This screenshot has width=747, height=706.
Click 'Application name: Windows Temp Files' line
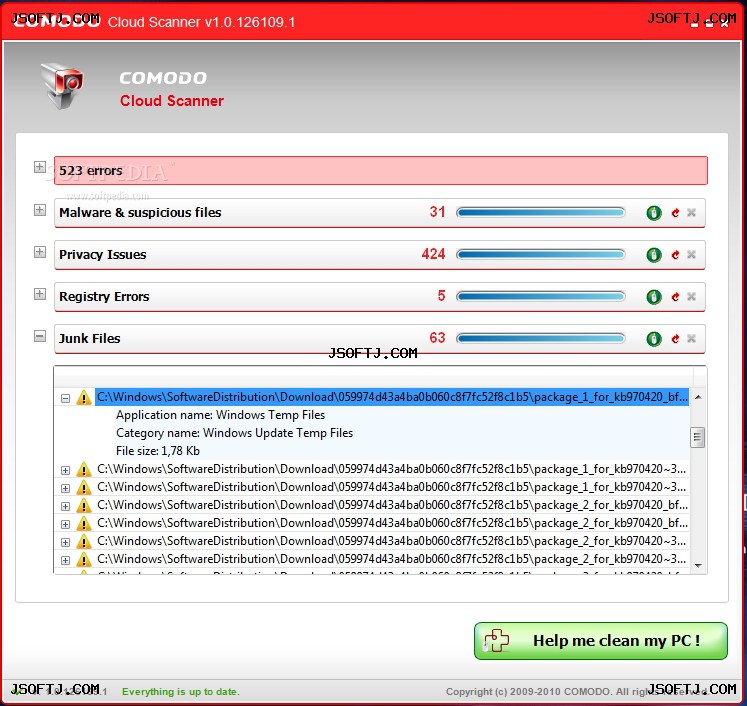click(221, 415)
